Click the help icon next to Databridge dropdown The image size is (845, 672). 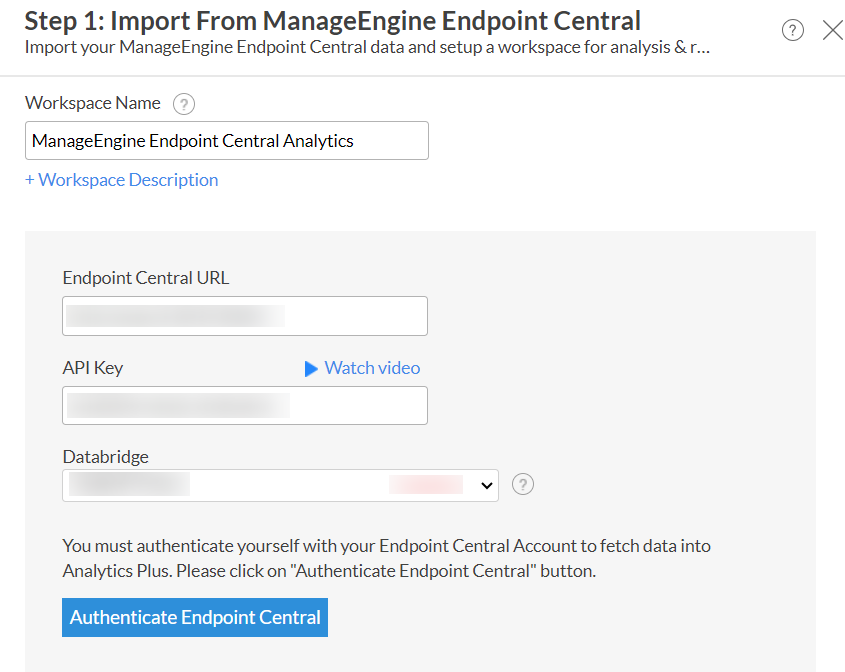[523, 484]
